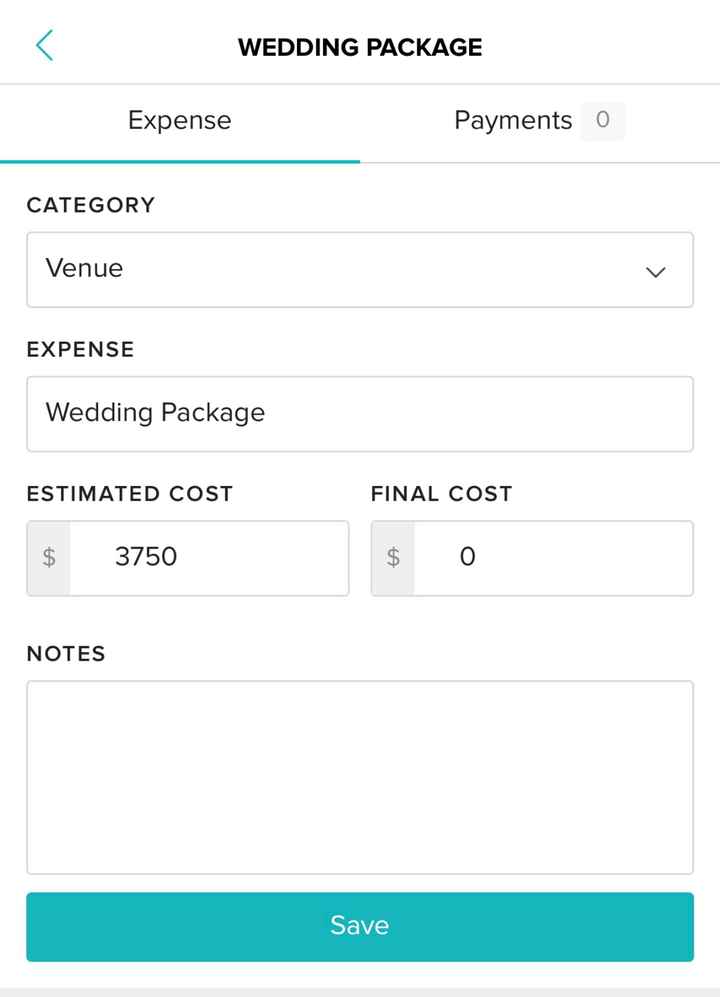Tap the Payments count badge showing 0

(x=602, y=121)
